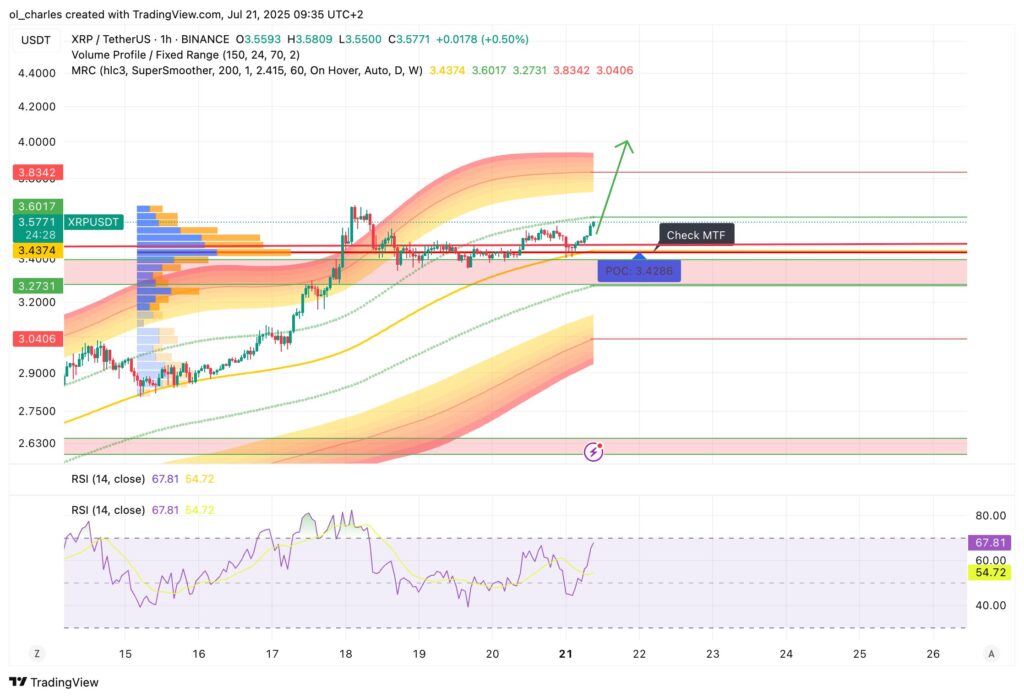Viewport: 1024px width, 698px height.
Task: Open the XRP / TetherUS symbol legend
Action: coord(110,39)
